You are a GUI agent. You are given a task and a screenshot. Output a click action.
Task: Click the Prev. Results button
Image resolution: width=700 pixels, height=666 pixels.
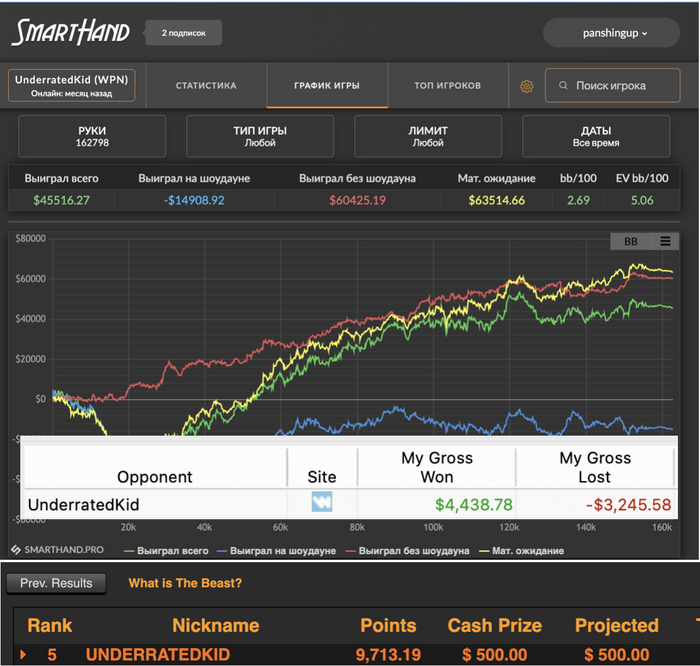click(56, 583)
